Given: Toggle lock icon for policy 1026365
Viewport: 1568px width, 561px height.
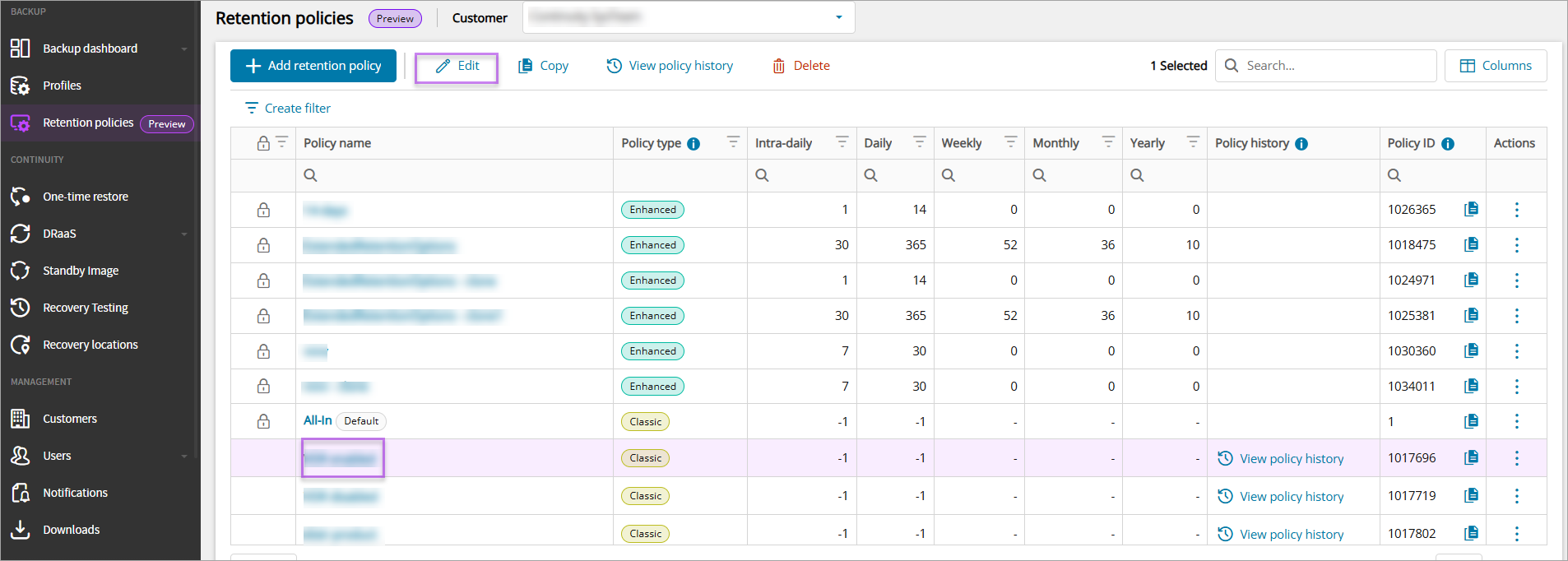Looking at the screenshot, I should click(x=263, y=210).
